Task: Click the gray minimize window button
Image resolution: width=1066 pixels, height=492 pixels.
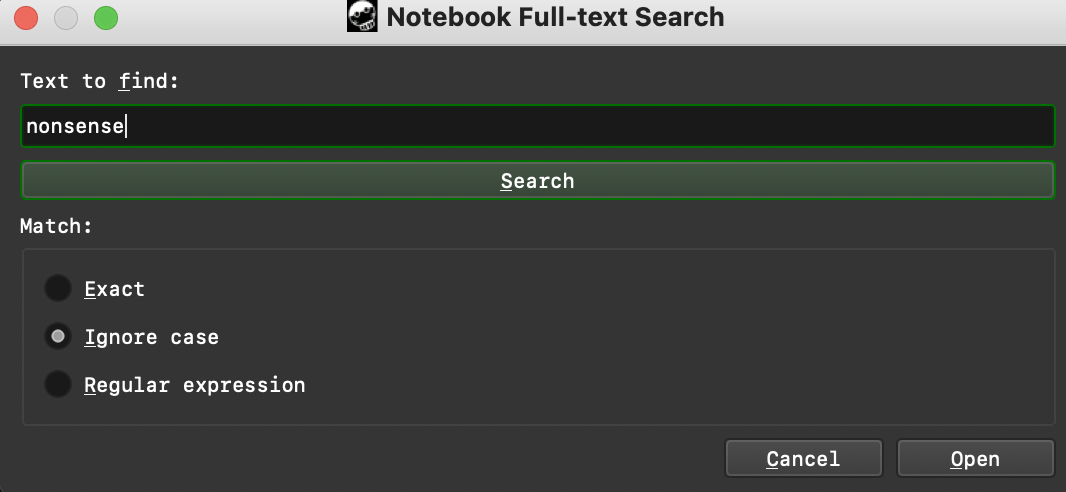Action: point(66,18)
